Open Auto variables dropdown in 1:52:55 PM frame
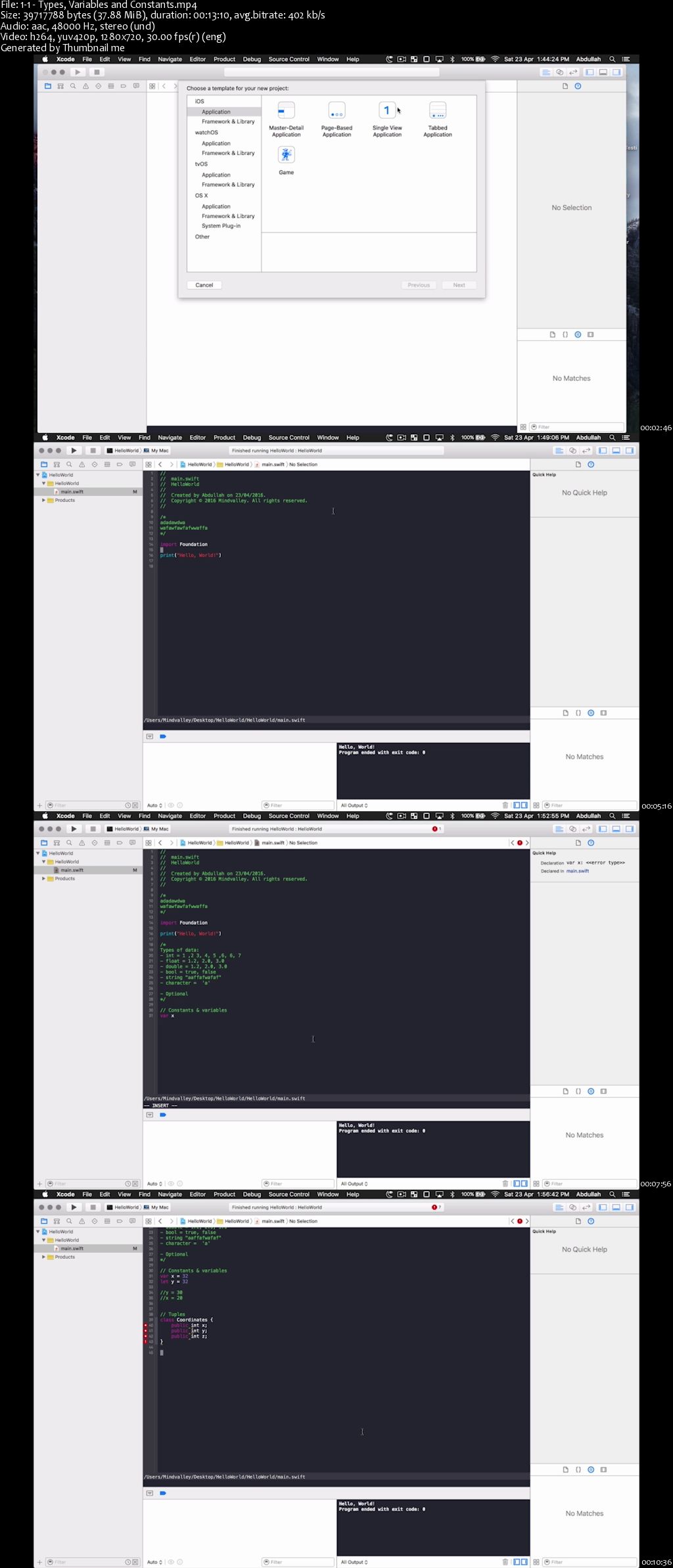673x1568 pixels. tap(154, 1184)
